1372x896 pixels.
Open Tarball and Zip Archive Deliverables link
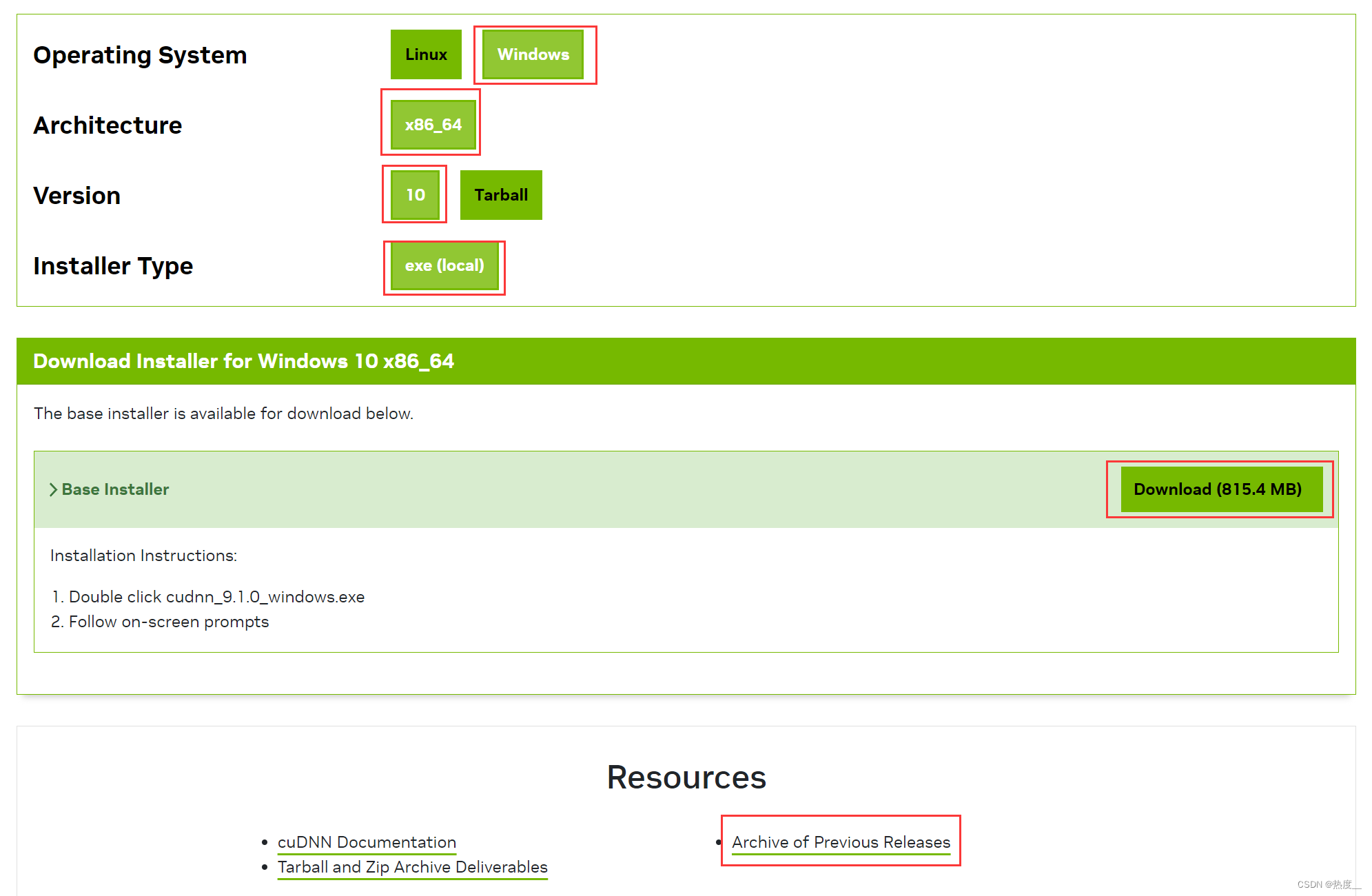click(x=412, y=867)
